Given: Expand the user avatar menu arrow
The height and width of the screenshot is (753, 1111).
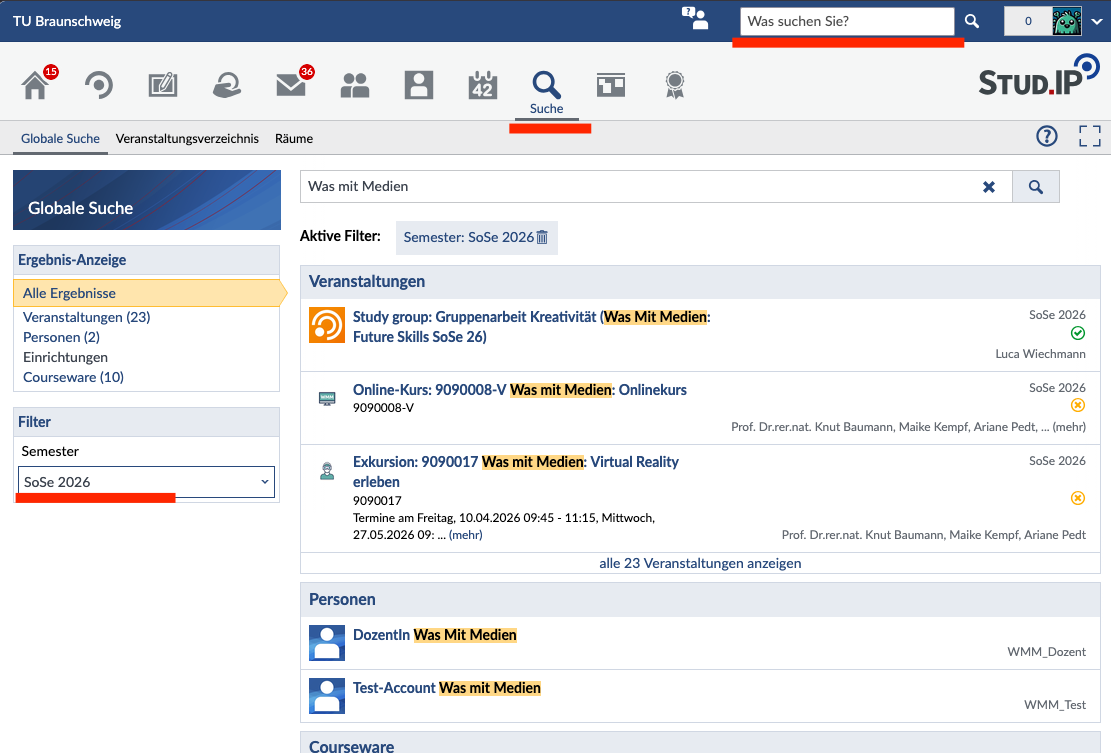Looking at the screenshot, I should 1097,21.
